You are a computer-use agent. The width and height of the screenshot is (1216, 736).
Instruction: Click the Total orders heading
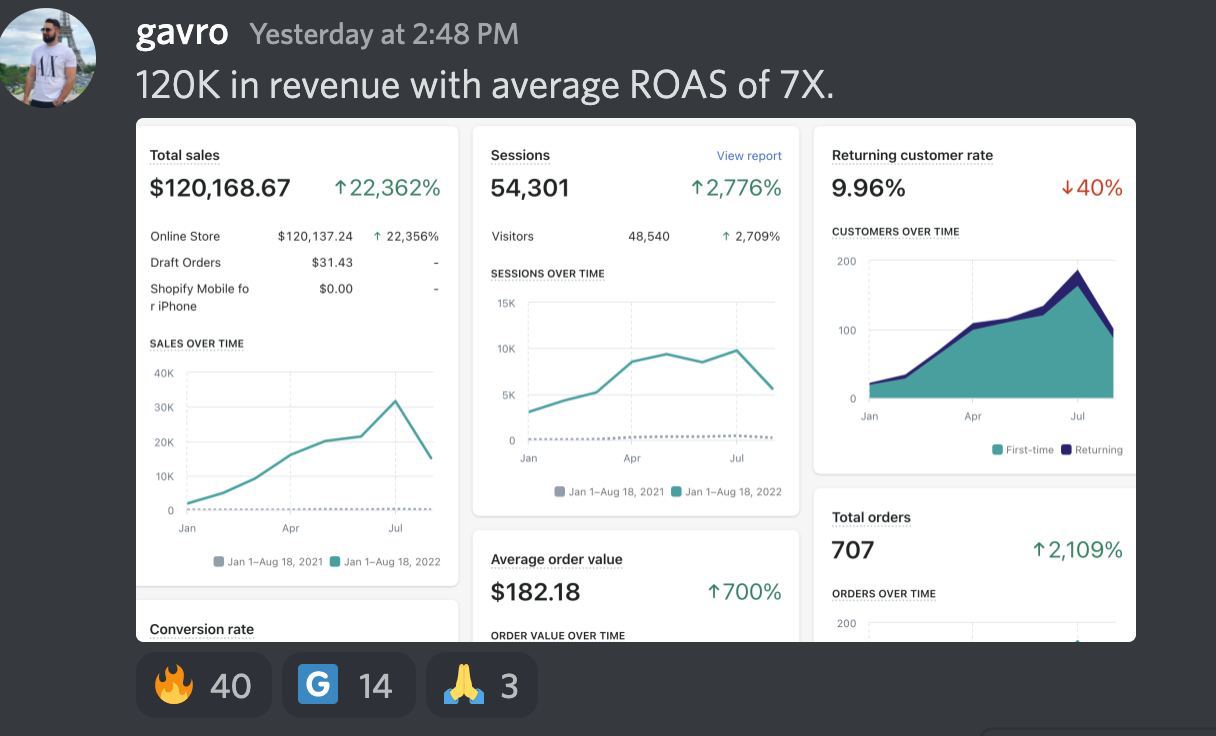click(x=871, y=517)
